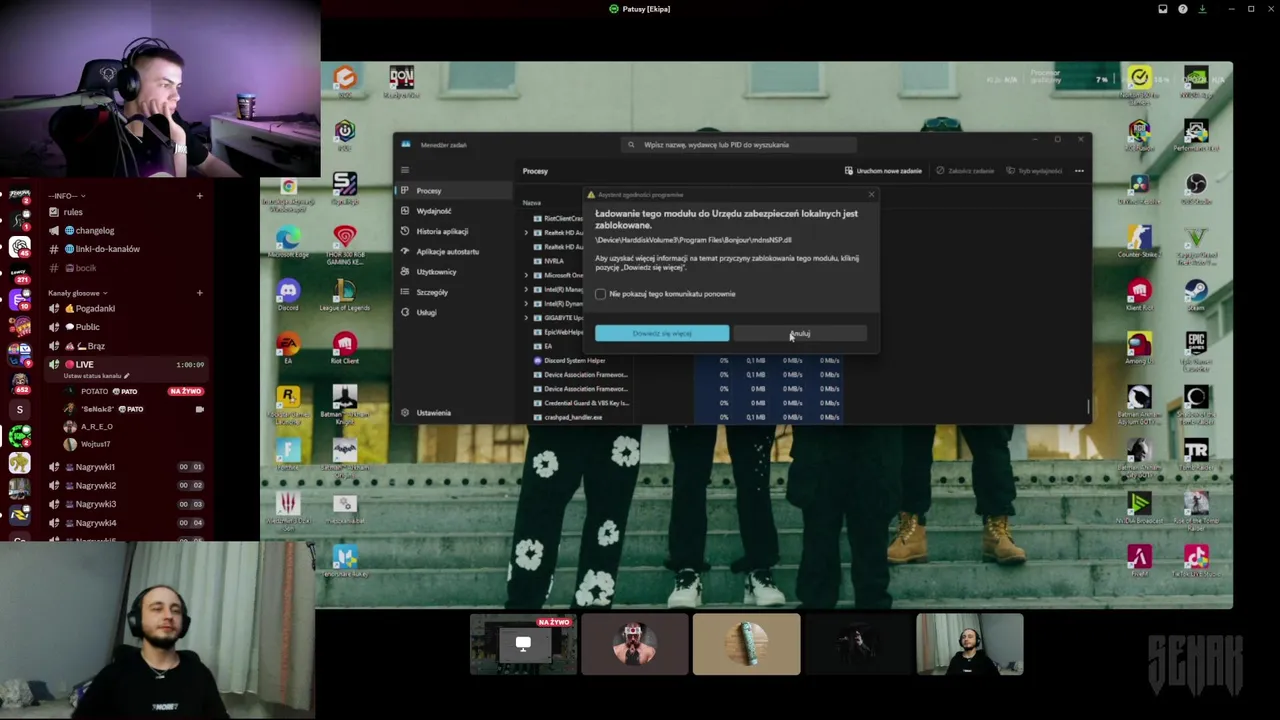Open the EA desktop shortcut
The height and width of the screenshot is (720, 1280).
[288, 347]
